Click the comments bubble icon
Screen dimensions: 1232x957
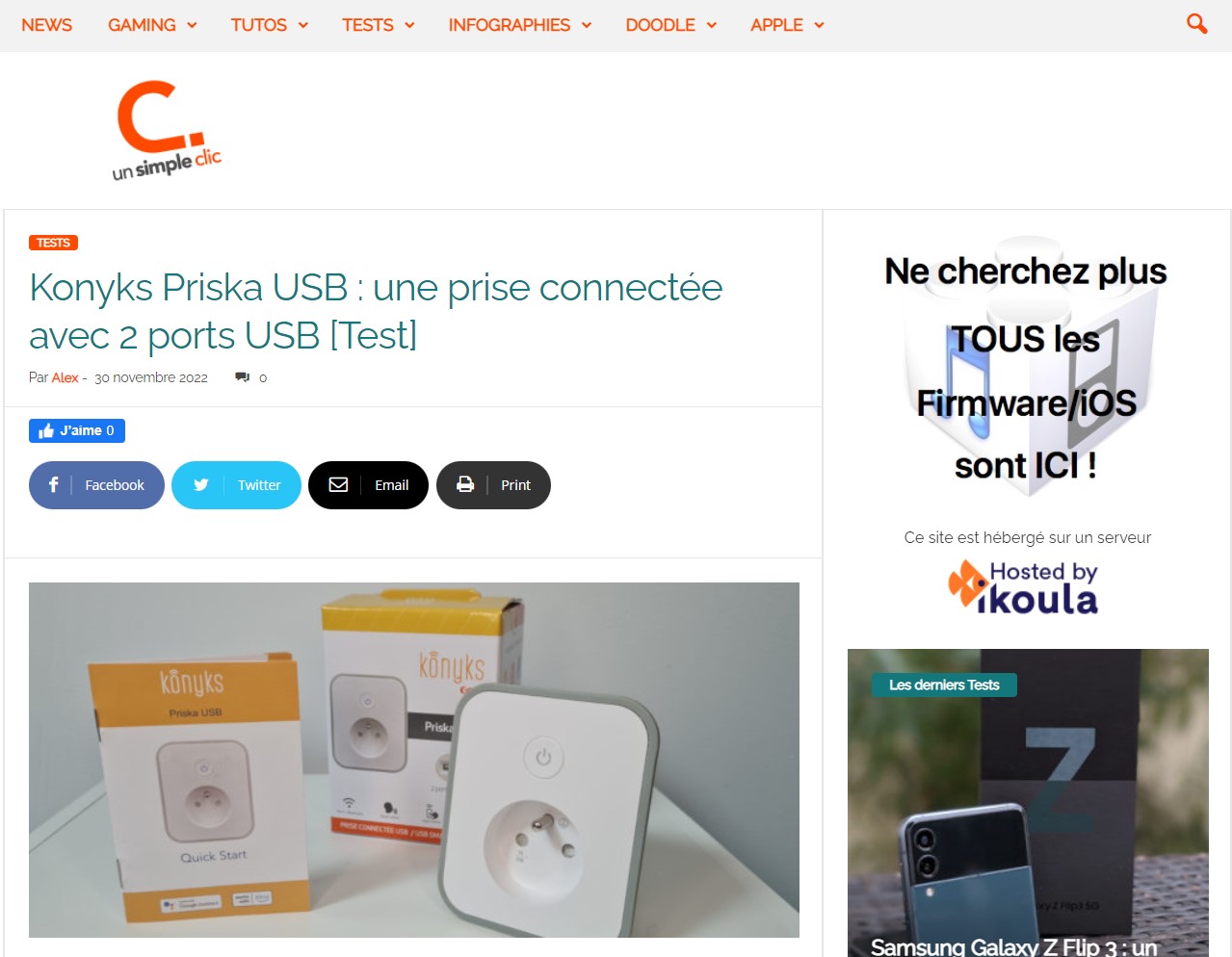tap(242, 377)
